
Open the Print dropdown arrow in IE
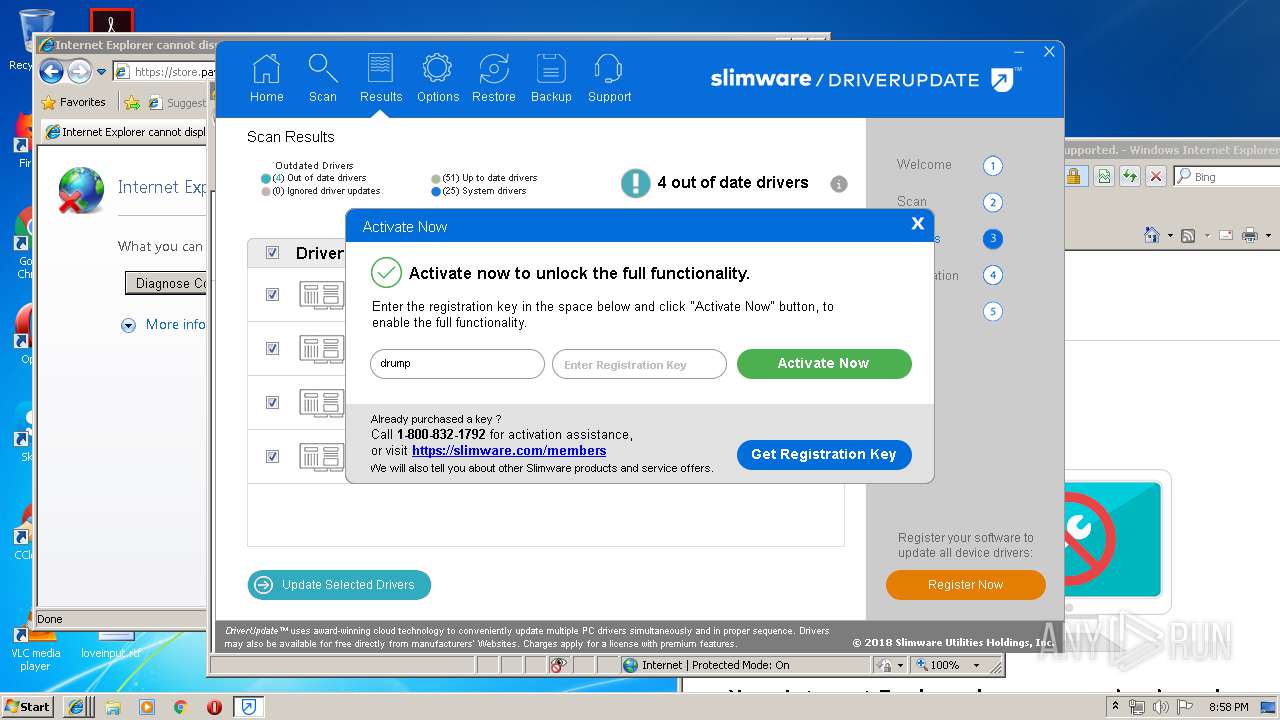(1268, 236)
